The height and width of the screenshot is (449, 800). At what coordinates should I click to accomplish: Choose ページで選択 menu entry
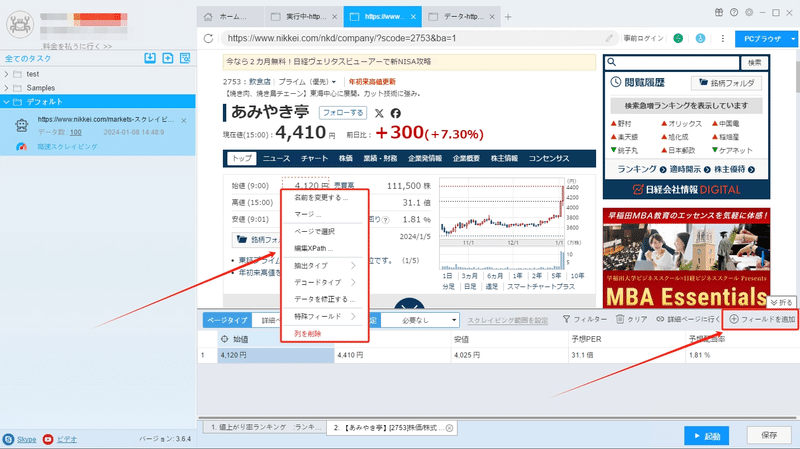click(x=314, y=231)
